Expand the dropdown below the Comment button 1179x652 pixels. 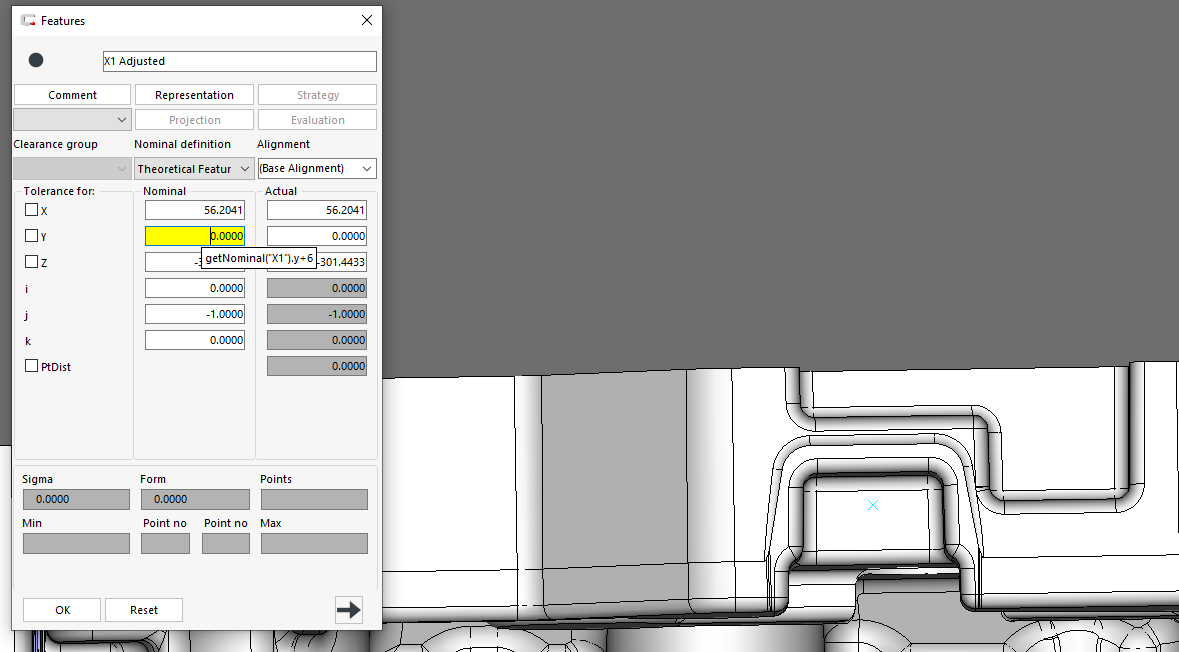pyautogui.click(x=72, y=120)
